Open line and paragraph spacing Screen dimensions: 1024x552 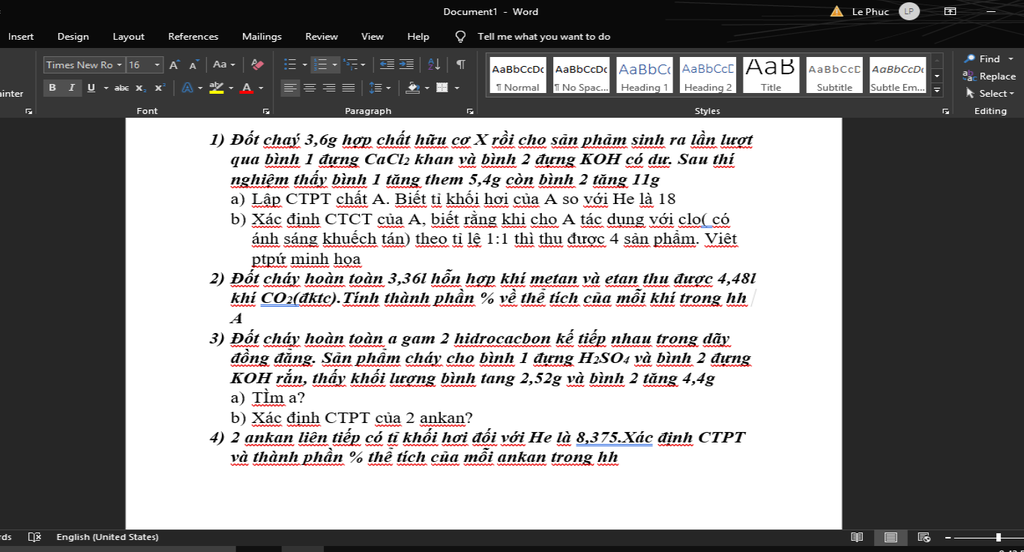[x=376, y=88]
